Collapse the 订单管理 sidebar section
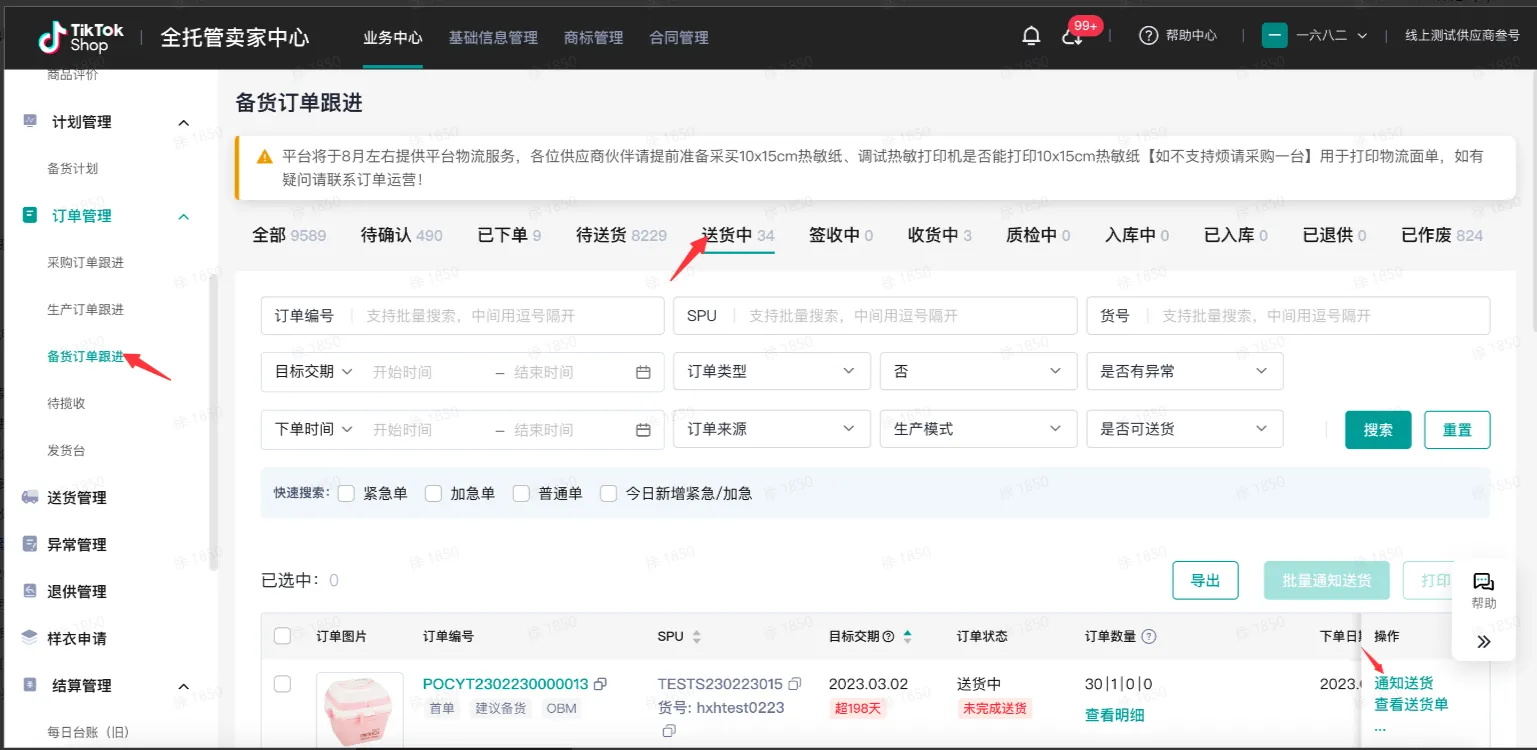The height and width of the screenshot is (750, 1537). tap(183, 216)
